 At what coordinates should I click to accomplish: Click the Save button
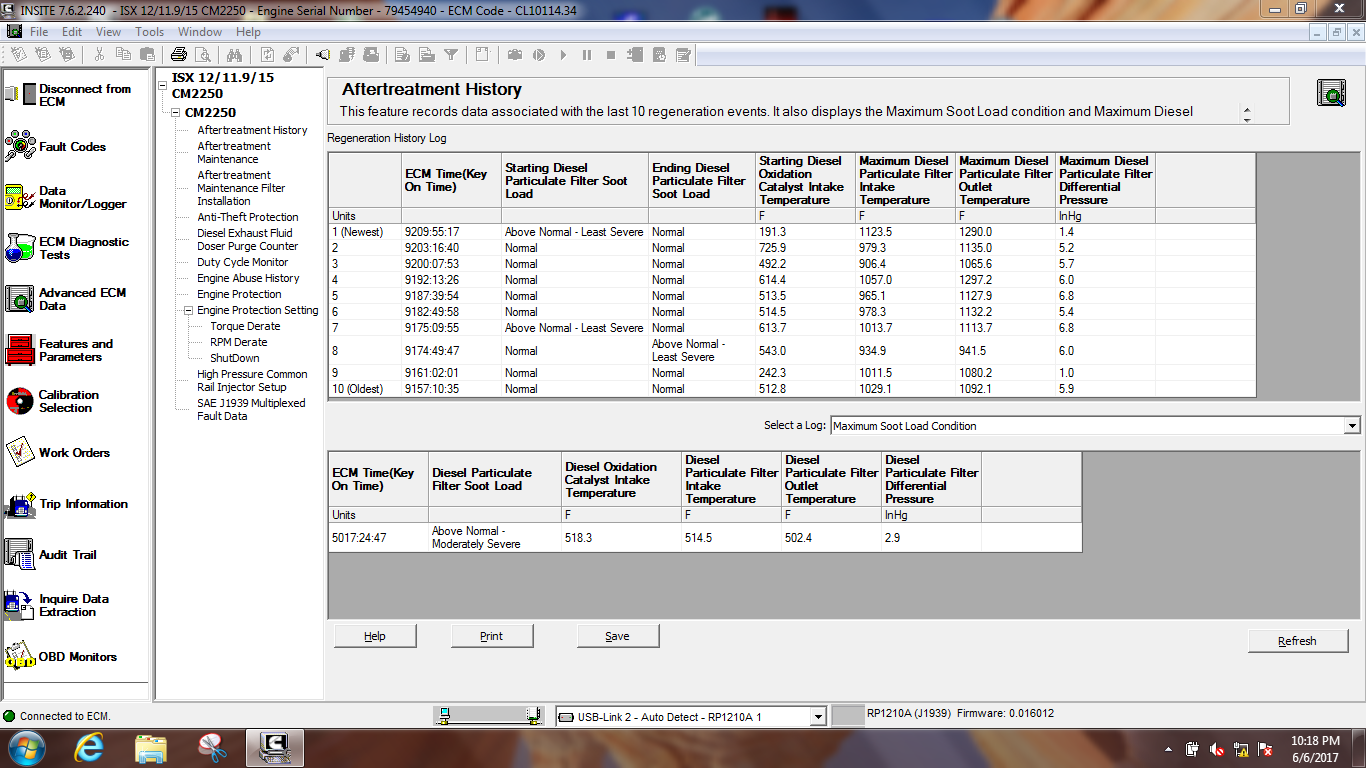pos(618,636)
